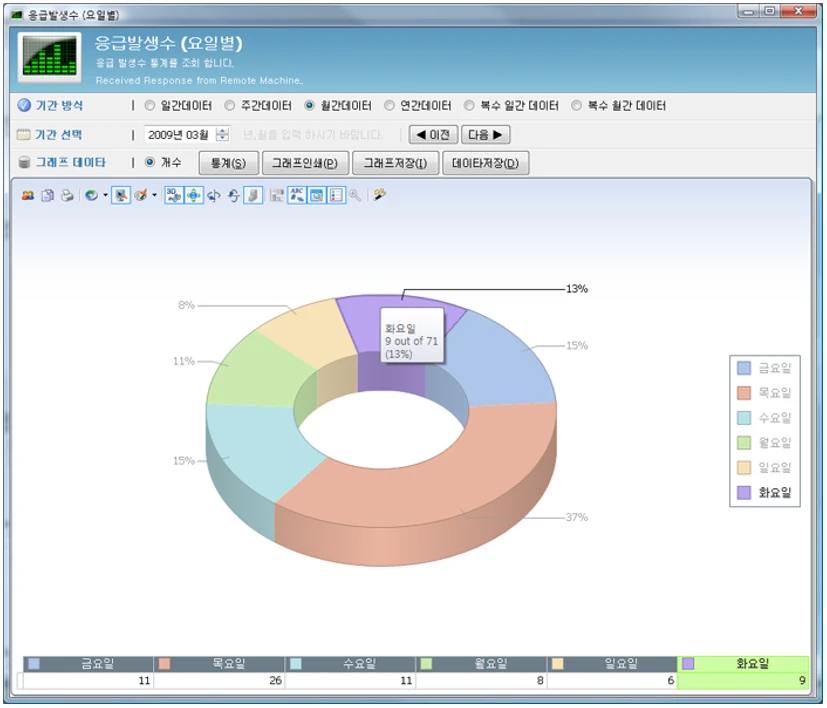Click the highlighted 화요일 data grid header
This screenshot has height=708, width=827.
pos(743,664)
